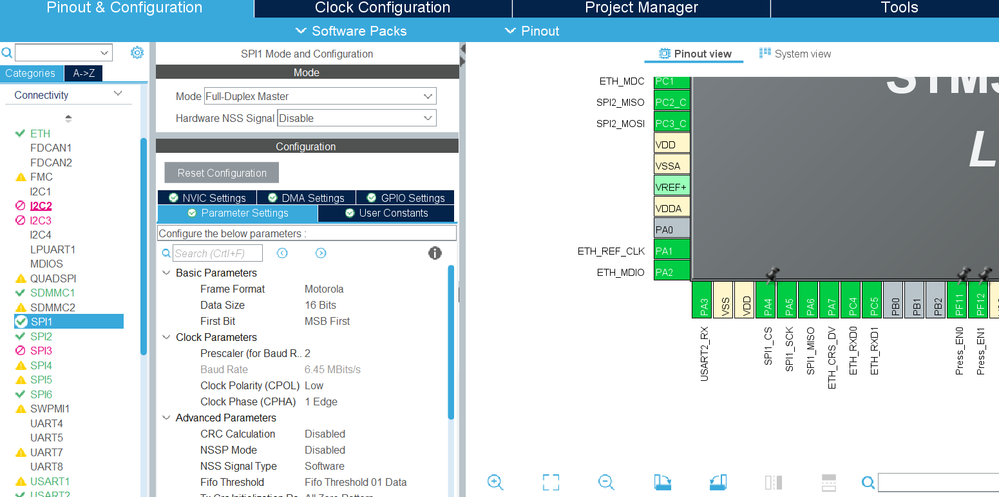Click the warning icon next to QUADSPI
Image resolution: width=999 pixels, height=497 pixels.
tap(20, 278)
